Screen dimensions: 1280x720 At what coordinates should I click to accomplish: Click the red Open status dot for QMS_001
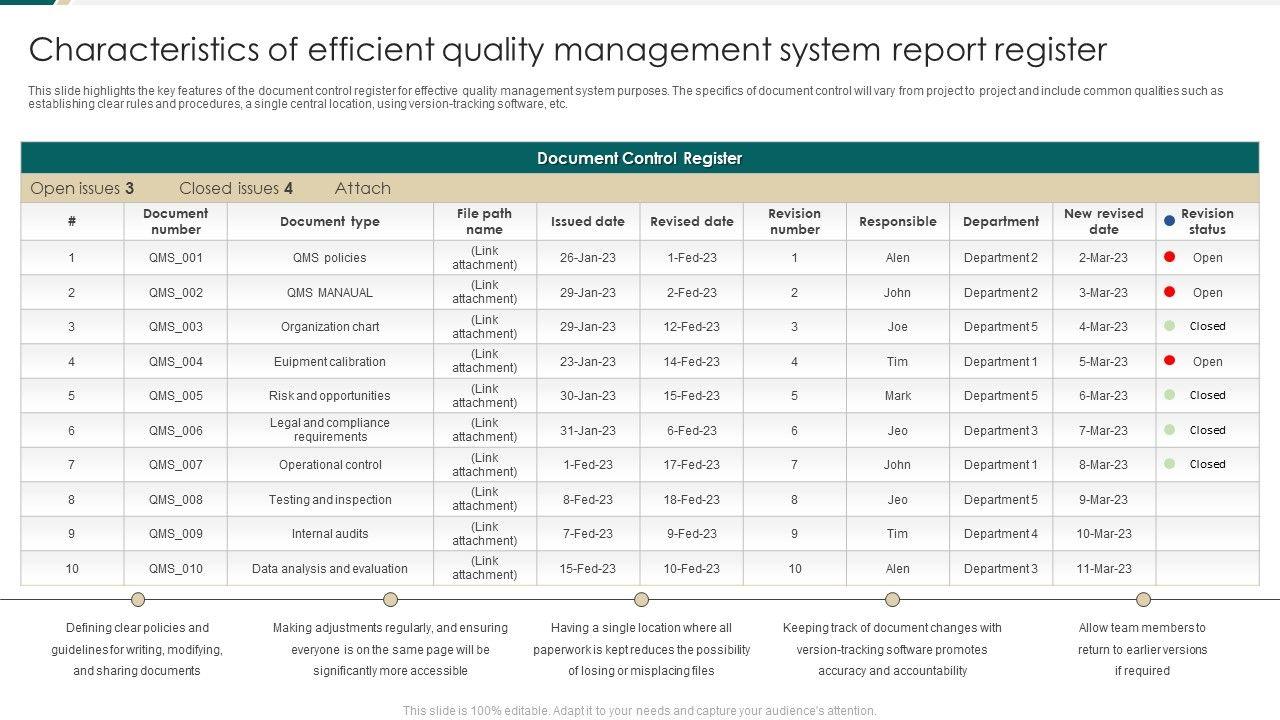coord(1169,257)
